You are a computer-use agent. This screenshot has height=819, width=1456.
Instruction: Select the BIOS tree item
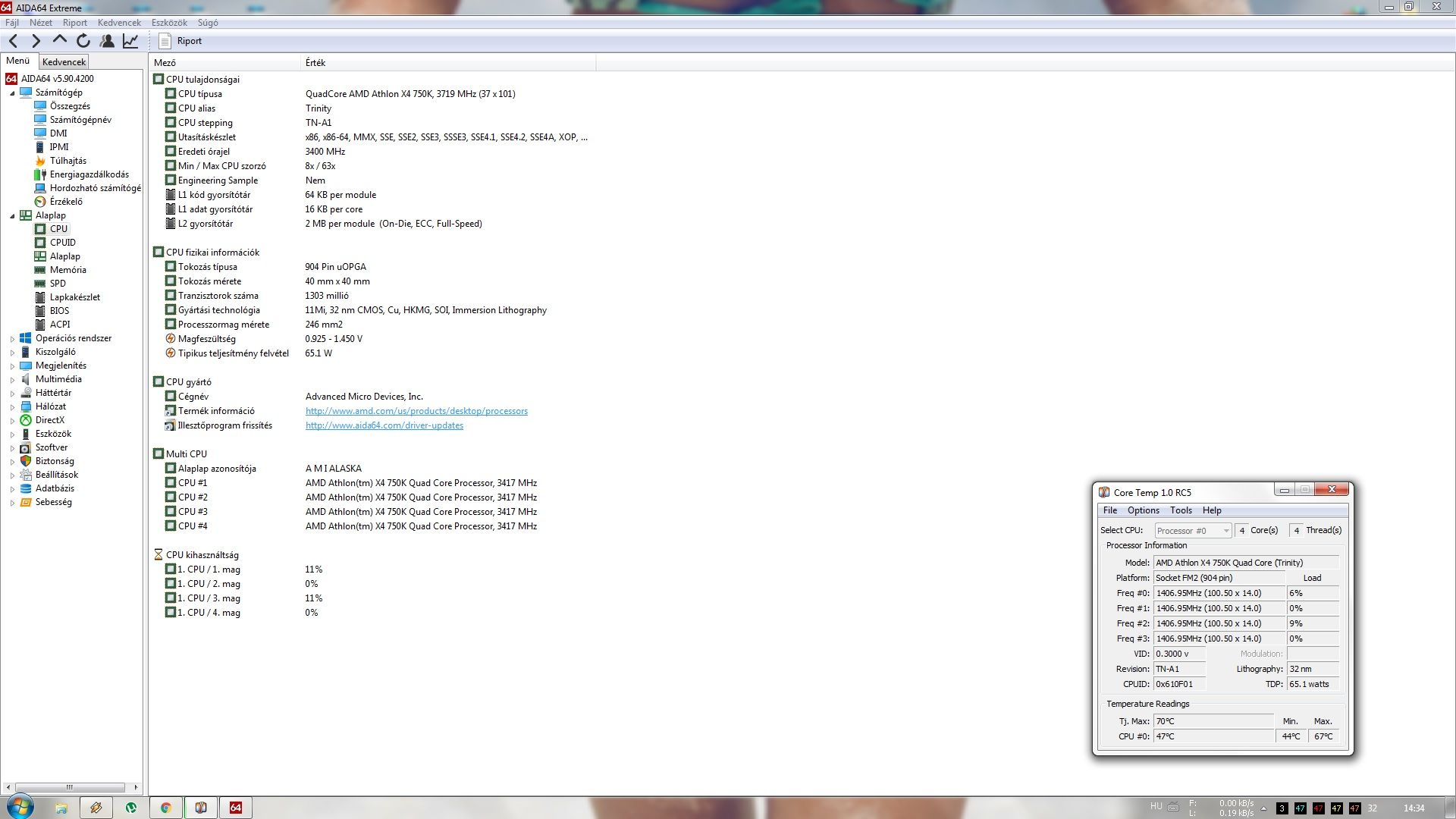click(x=59, y=311)
